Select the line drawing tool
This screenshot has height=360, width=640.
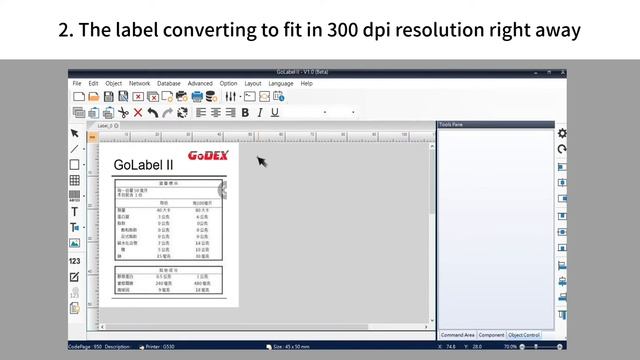[x=75, y=149]
